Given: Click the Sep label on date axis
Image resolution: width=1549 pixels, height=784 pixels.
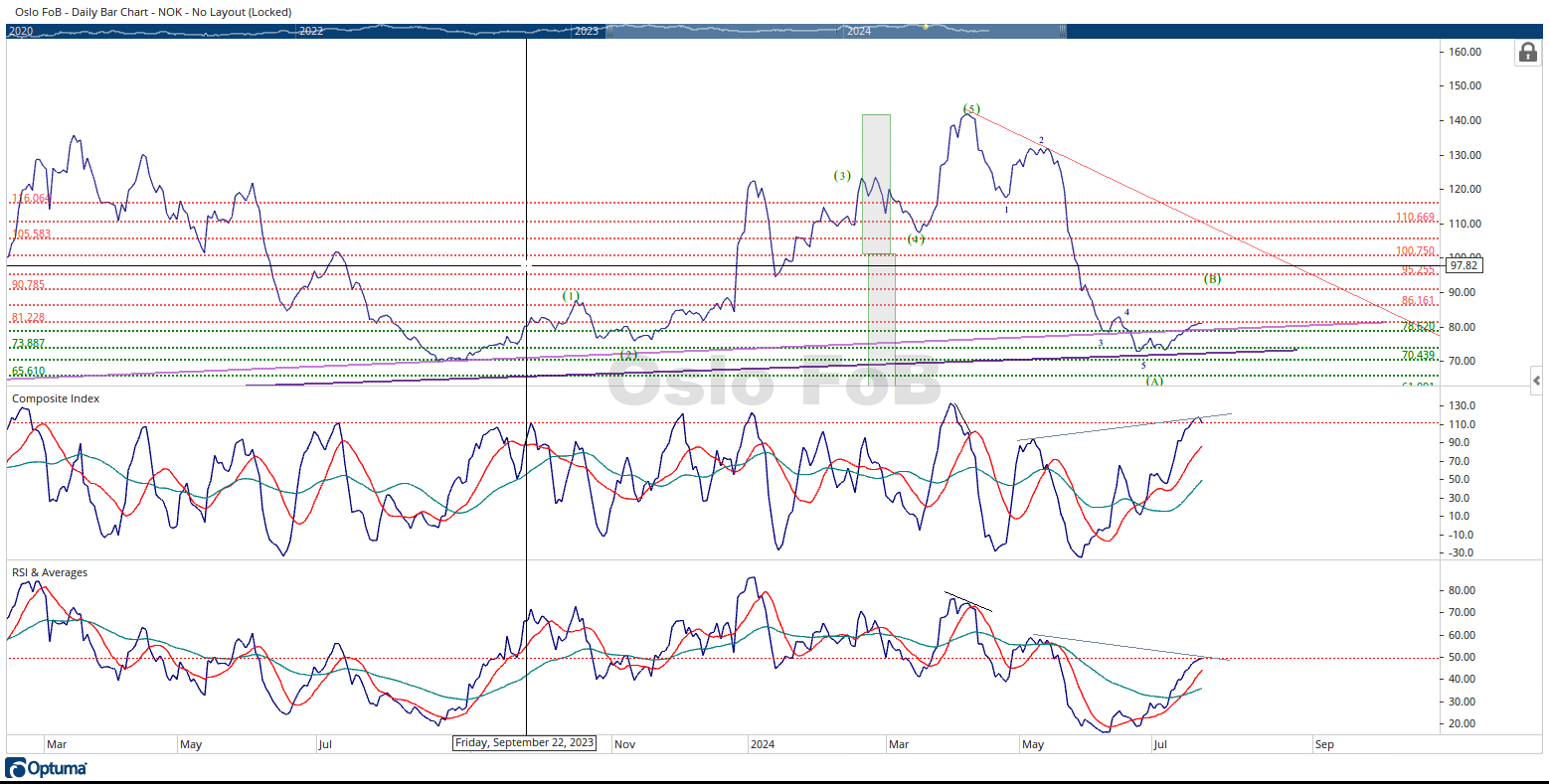Looking at the screenshot, I should click(1324, 744).
